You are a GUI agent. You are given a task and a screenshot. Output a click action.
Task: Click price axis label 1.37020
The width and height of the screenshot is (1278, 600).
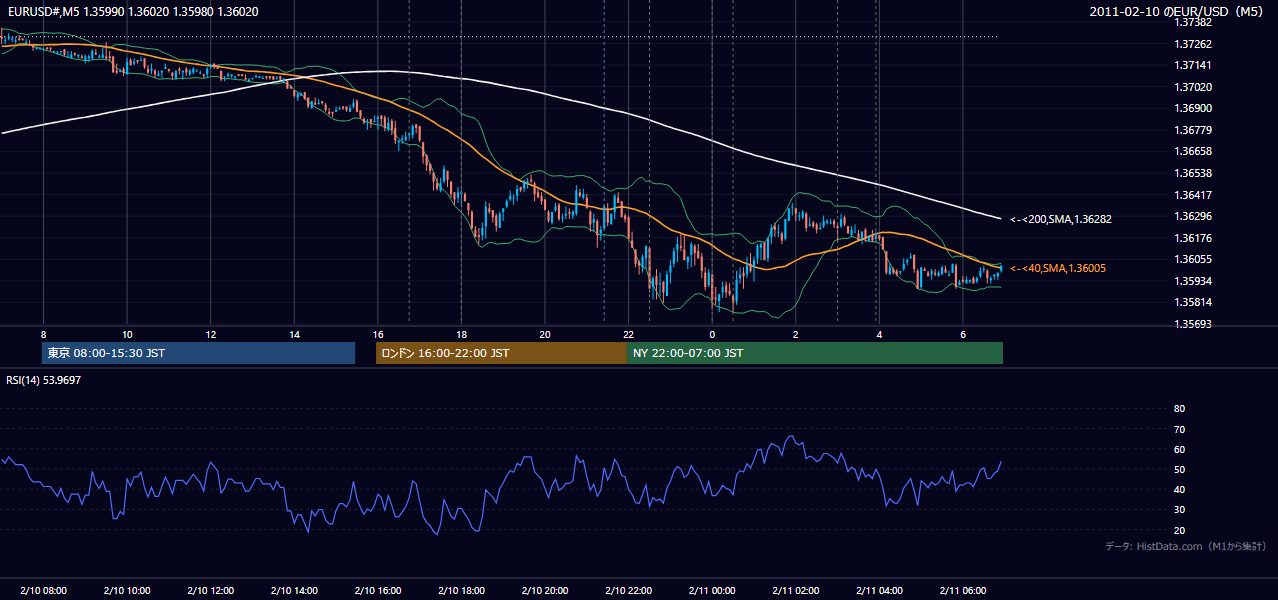tap(1194, 87)
